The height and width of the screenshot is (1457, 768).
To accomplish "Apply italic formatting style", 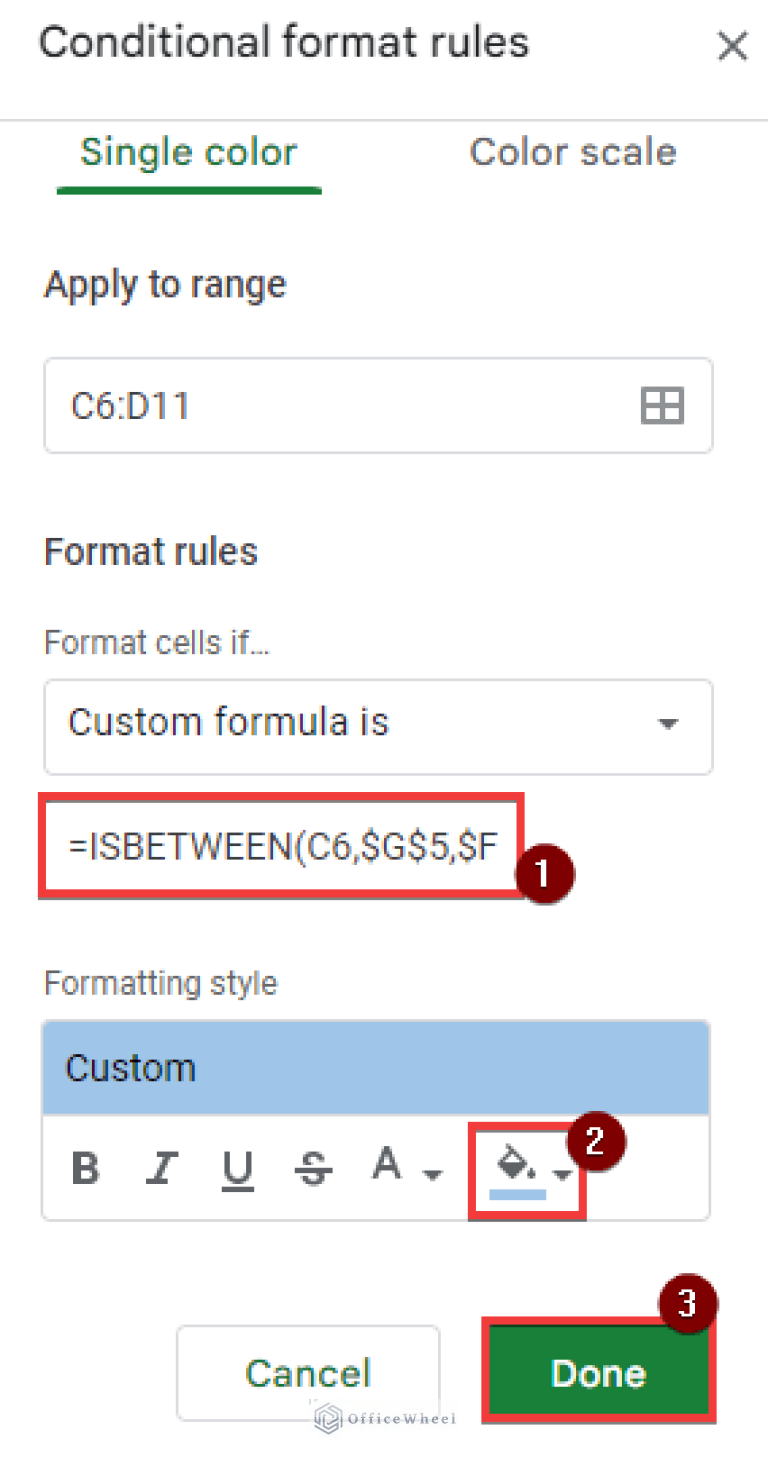I will 161,1167.
